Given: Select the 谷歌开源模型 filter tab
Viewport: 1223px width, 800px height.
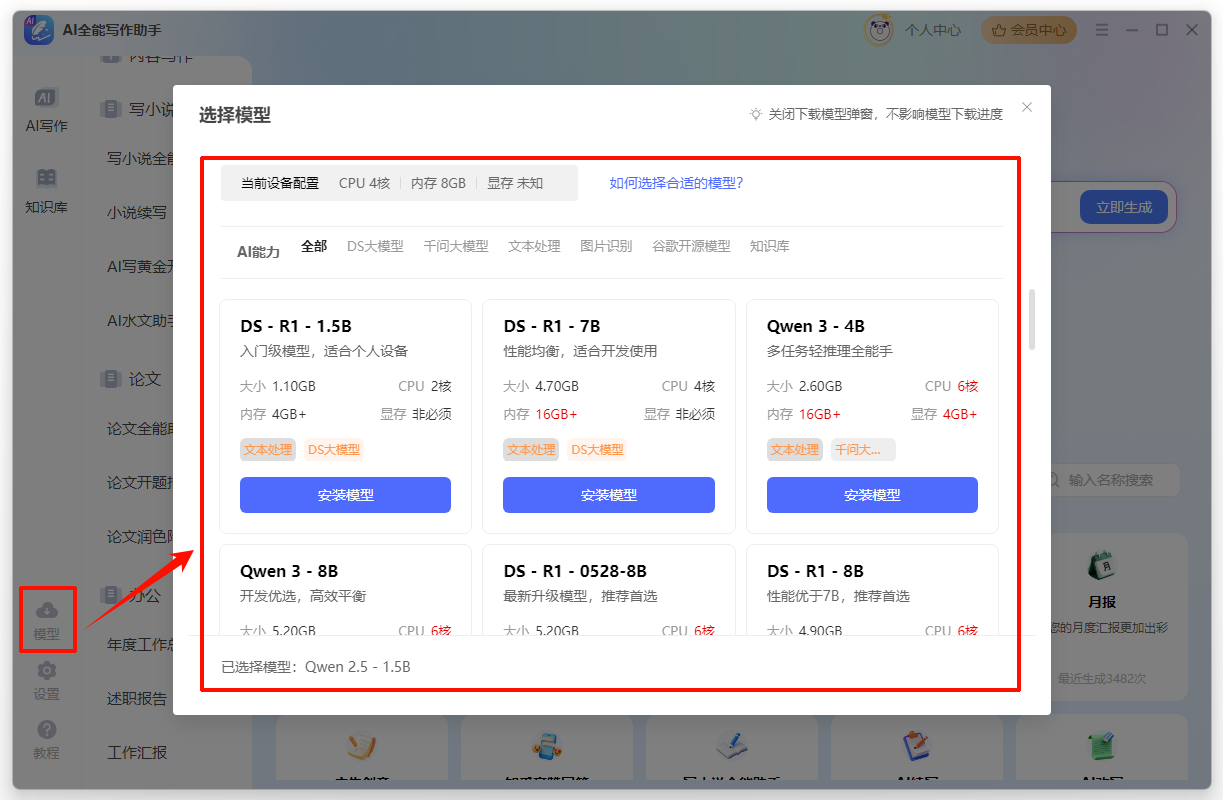Looking at the screenshot, I should point(691,246).
